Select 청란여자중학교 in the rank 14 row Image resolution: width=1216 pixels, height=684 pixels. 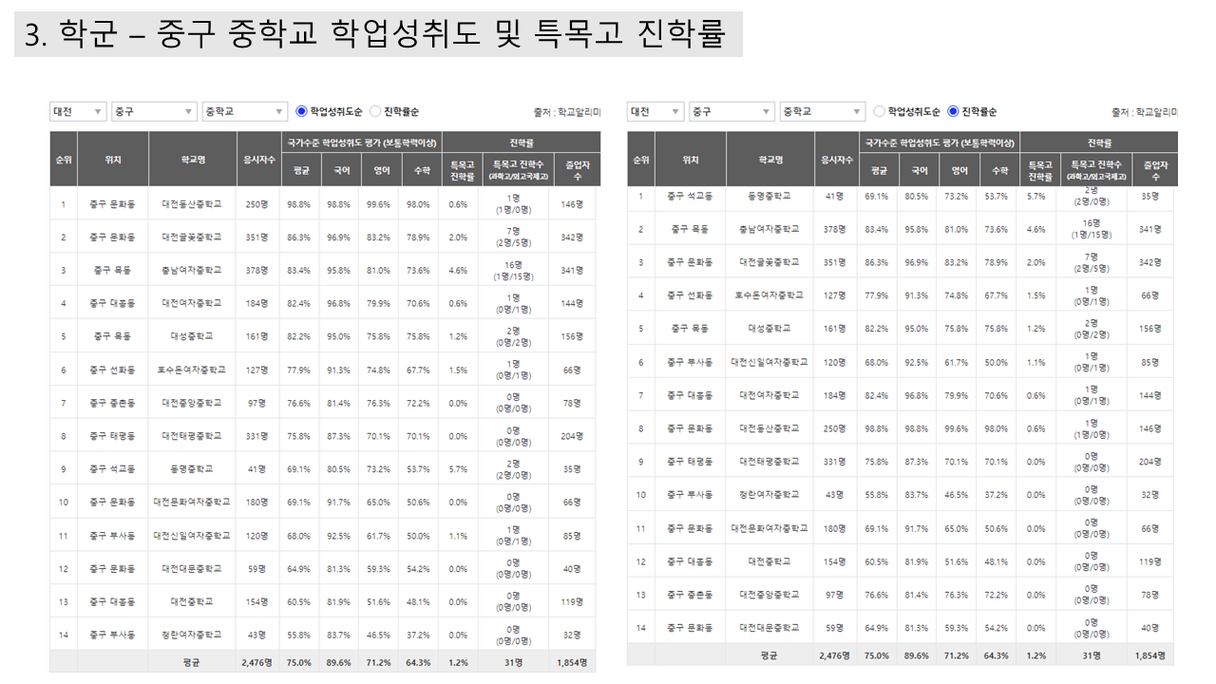point(193,635)
